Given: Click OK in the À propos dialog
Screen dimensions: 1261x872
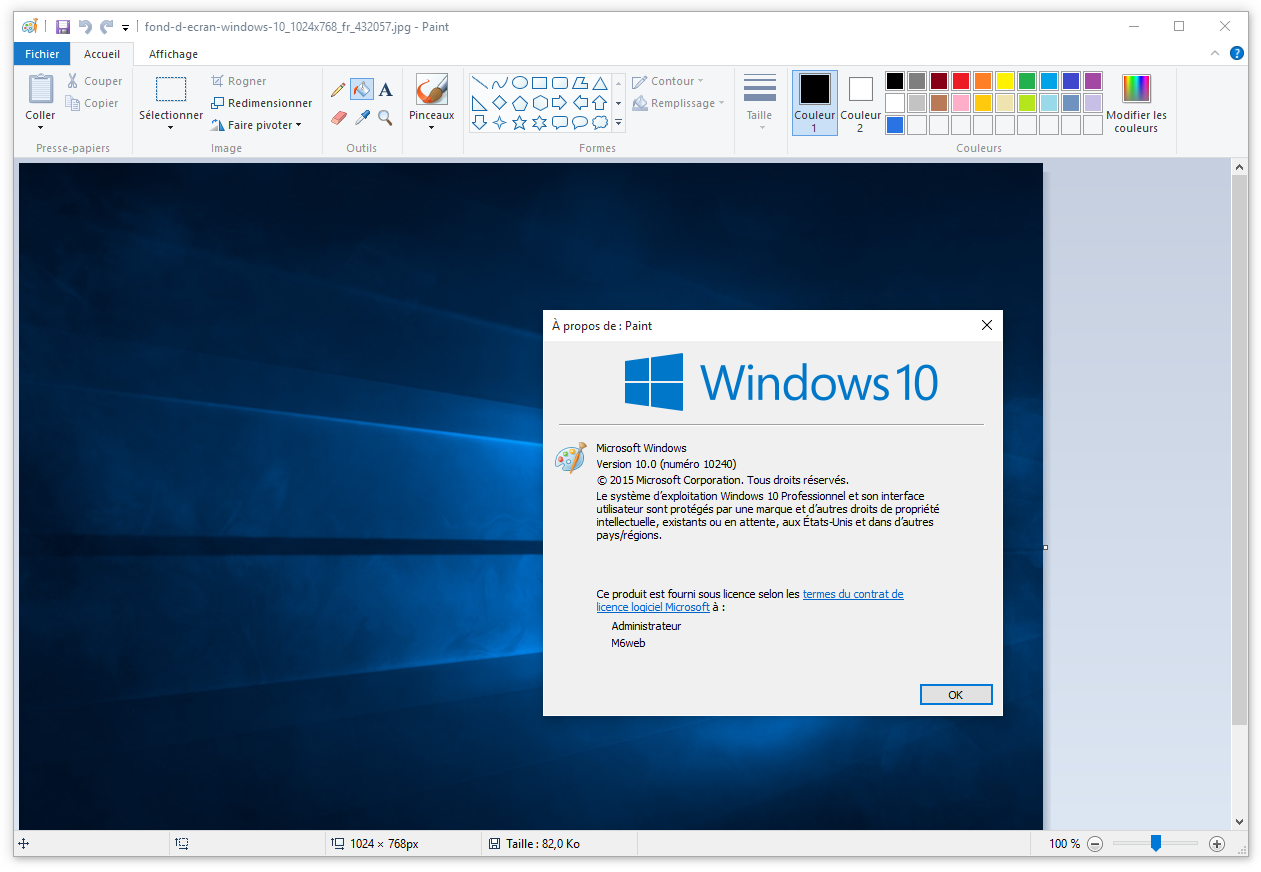Looking at the screenshot, I should [955, 695].
